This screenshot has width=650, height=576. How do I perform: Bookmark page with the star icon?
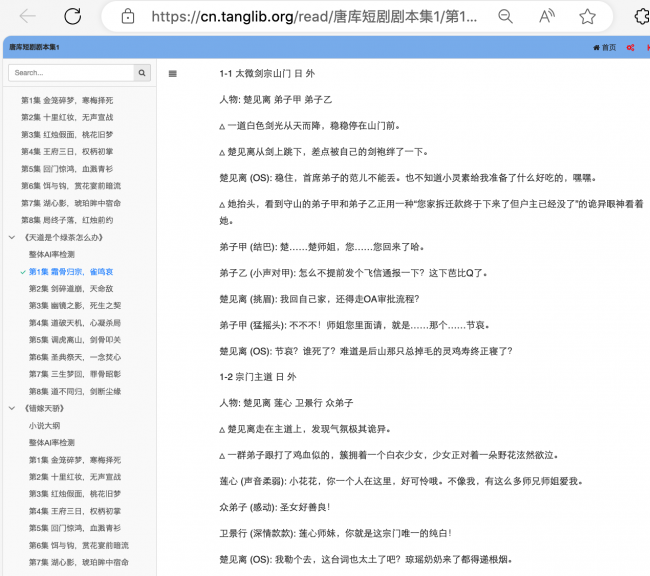[x=587, y=16]
